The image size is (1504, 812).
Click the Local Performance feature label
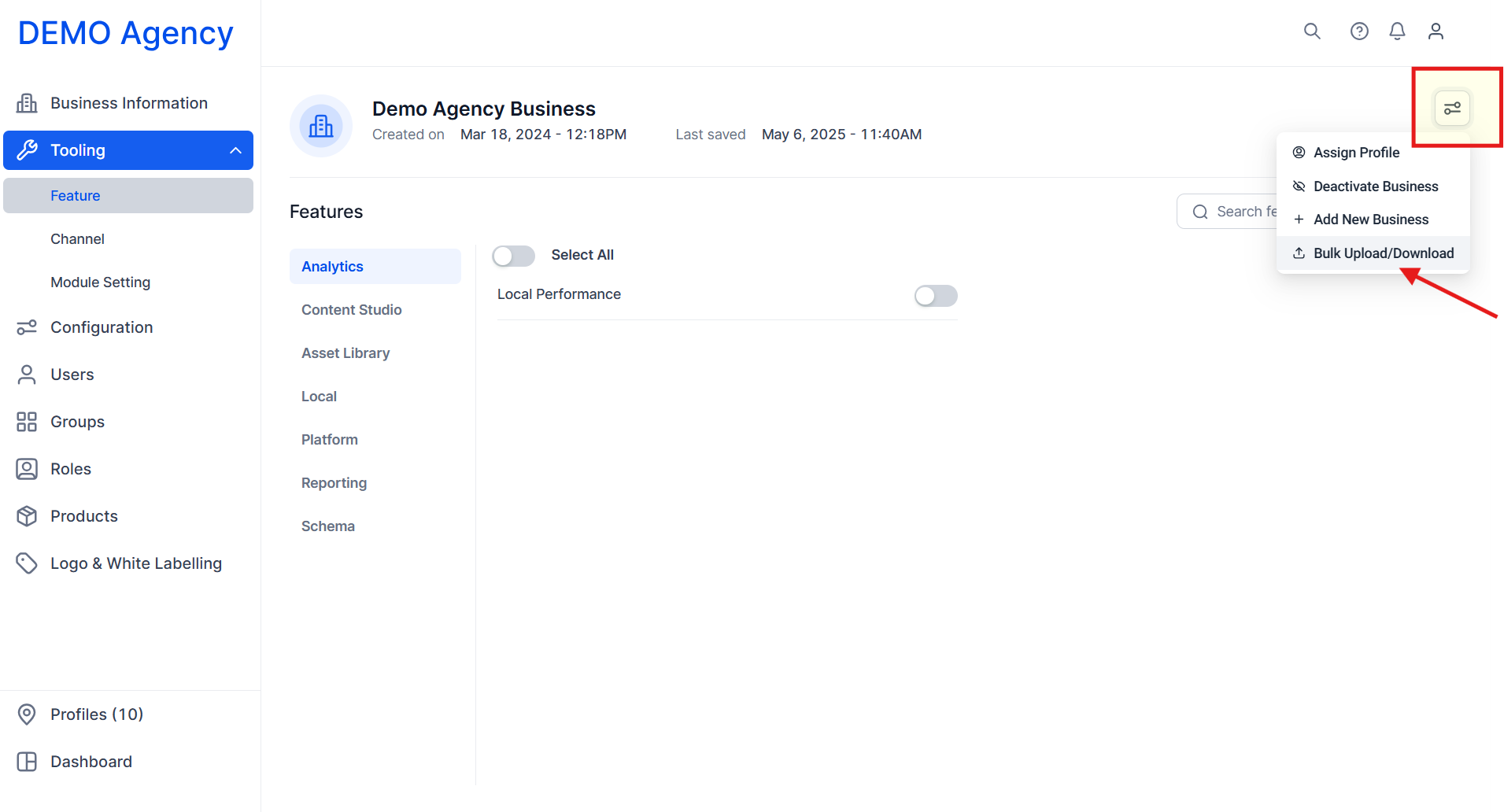560,294
